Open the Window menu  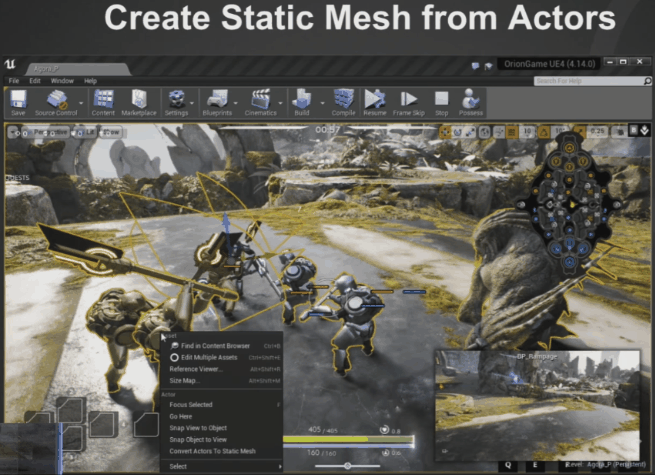tap(62, 81)
